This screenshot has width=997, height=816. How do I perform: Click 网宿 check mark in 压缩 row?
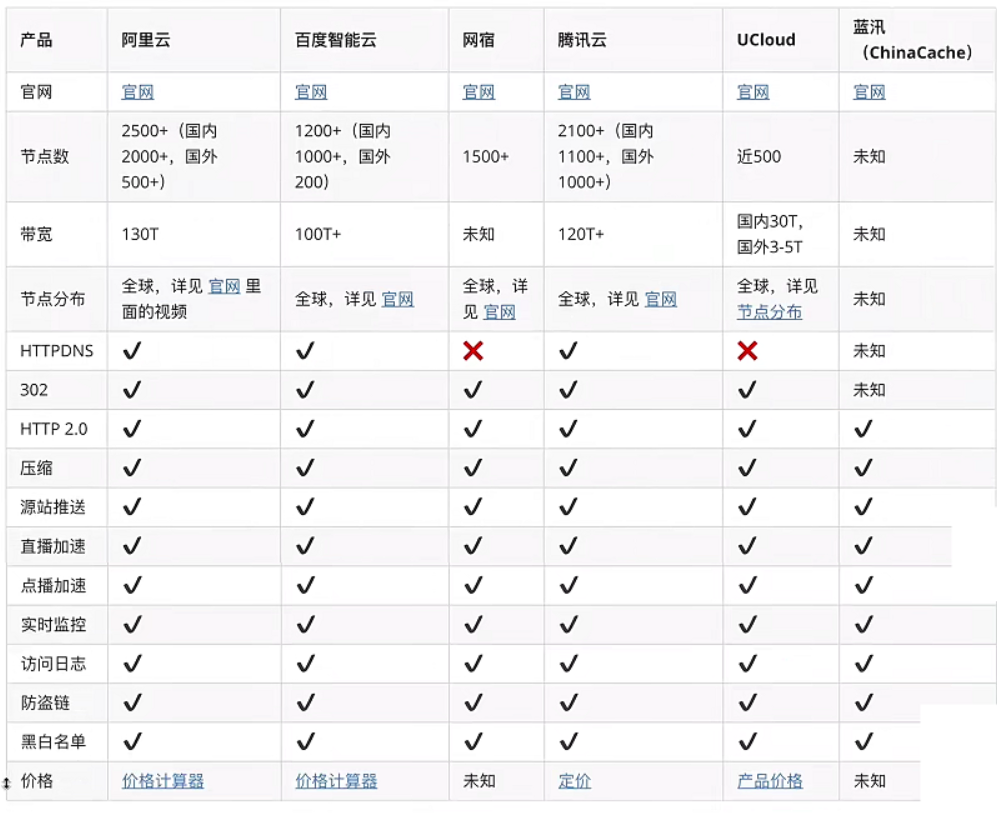[473, 468]
